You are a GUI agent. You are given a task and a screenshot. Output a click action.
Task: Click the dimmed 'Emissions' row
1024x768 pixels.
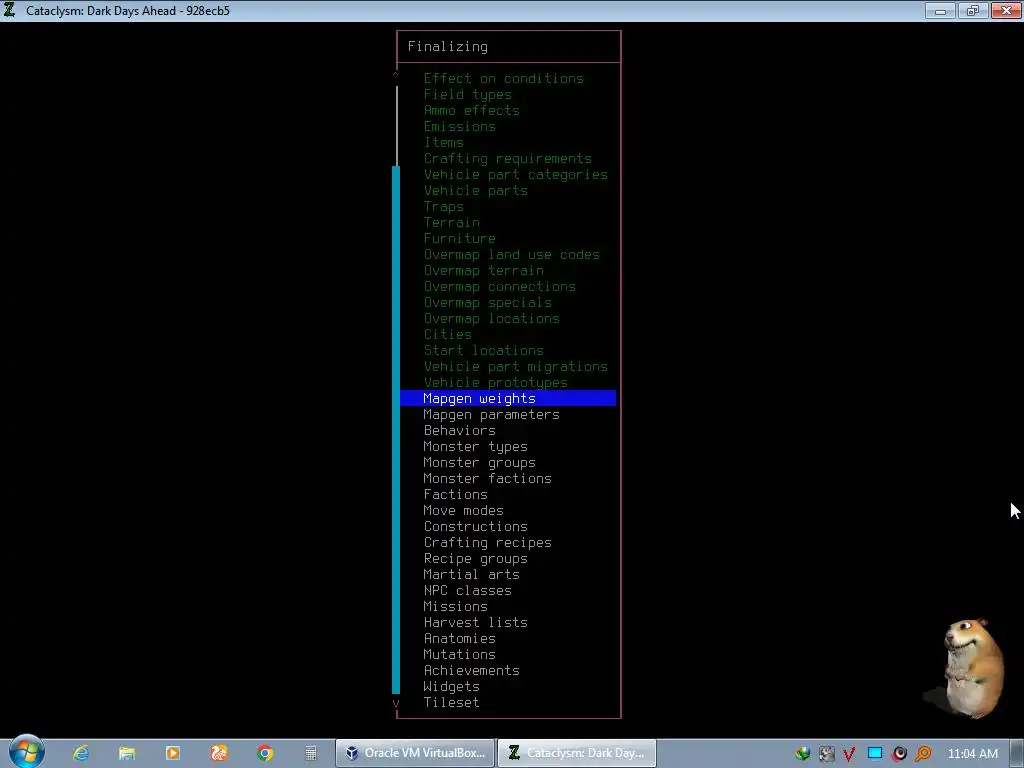pyautogui.click(x=460, y=127)
